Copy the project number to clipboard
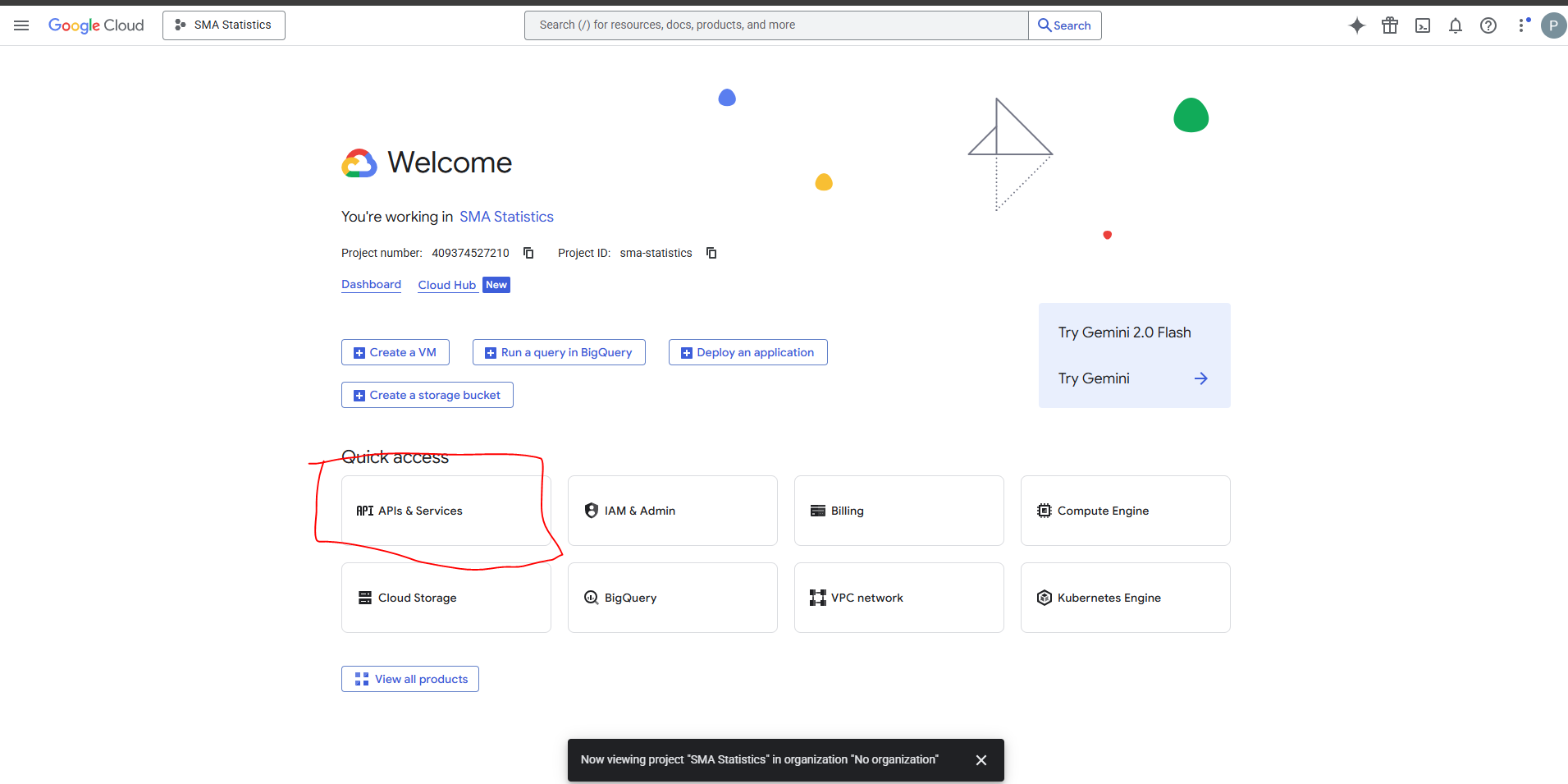 (x=529, y=253)
